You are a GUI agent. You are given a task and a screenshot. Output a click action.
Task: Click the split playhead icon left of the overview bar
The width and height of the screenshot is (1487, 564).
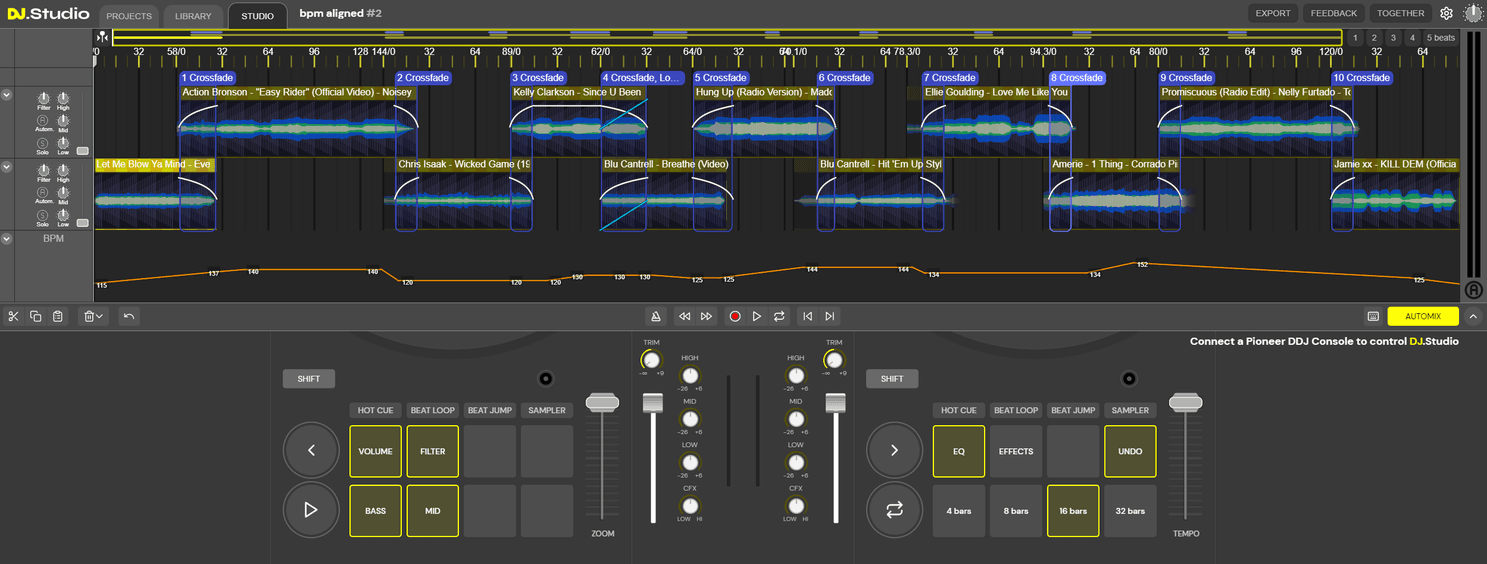[x=102, y=37]
